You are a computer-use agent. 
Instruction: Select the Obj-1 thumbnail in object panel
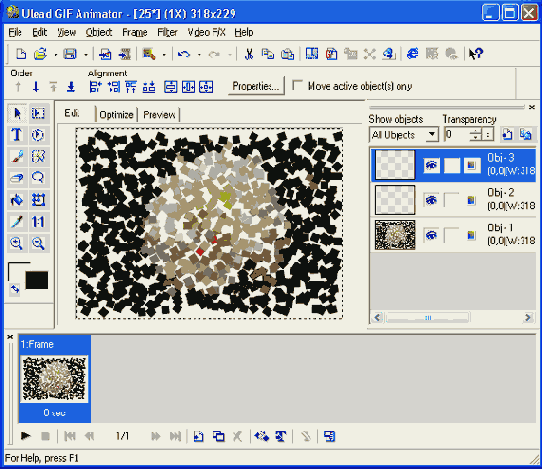click(x=395, y=235)
